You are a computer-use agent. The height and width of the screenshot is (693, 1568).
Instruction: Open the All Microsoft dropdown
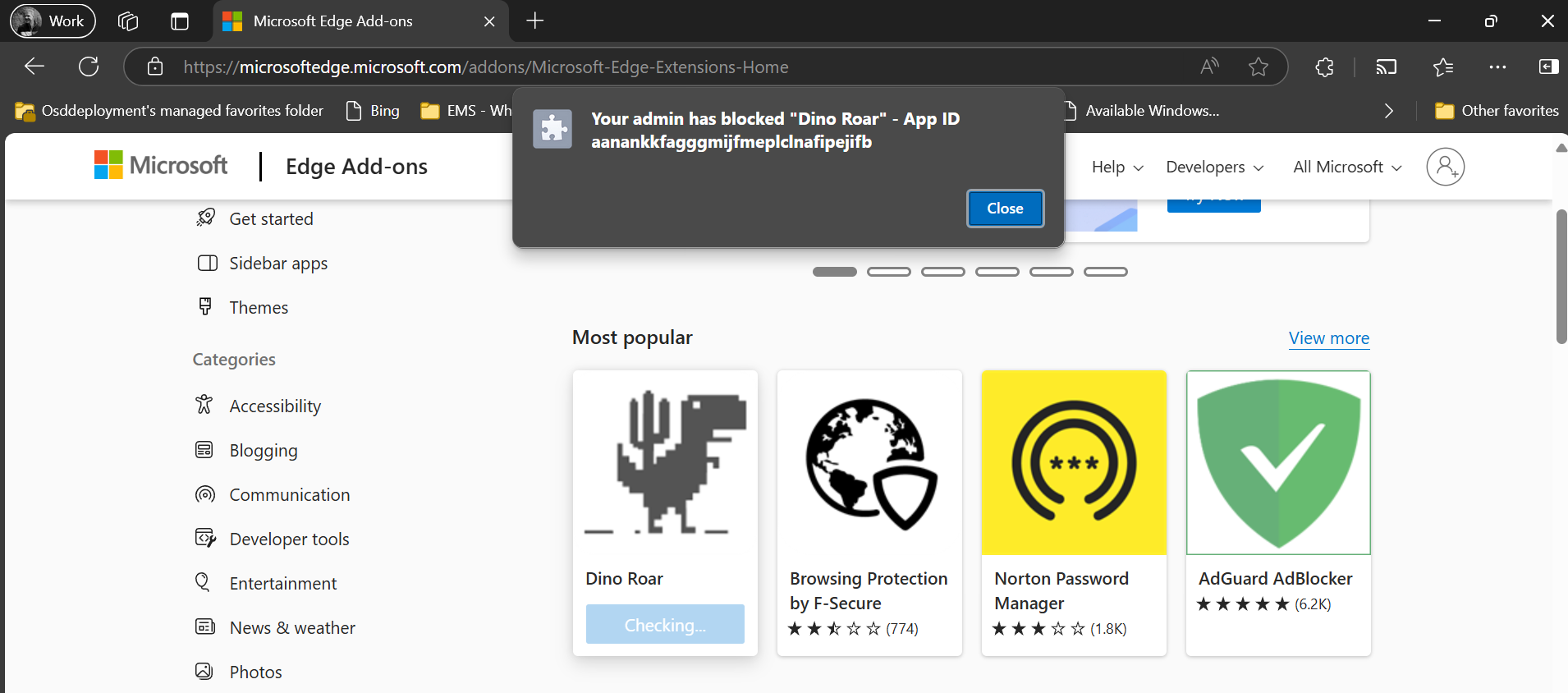(1346, 168)
